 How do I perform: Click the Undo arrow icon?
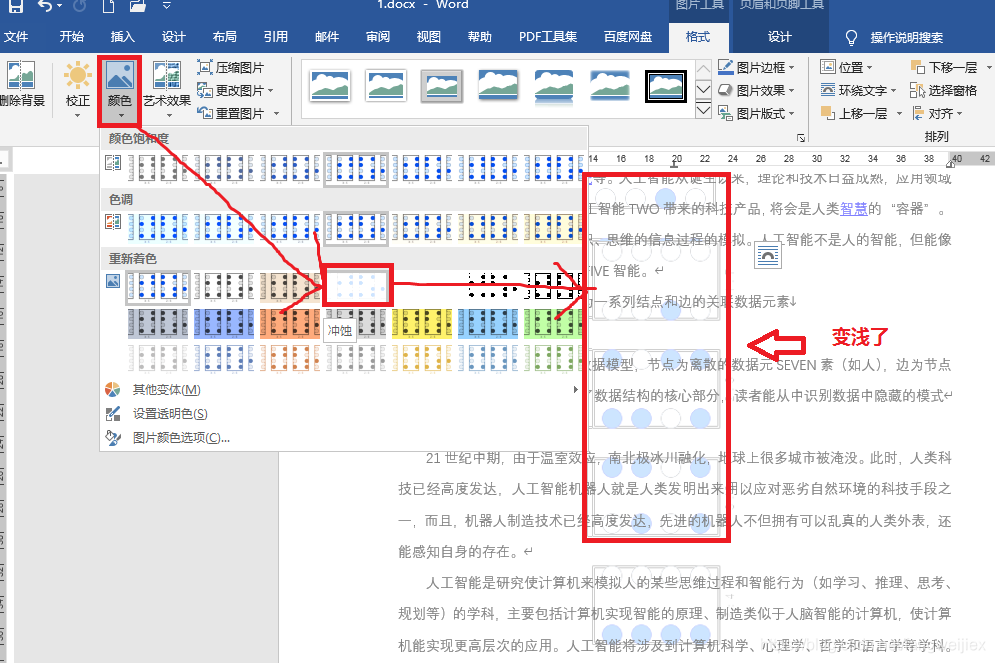pyautogui.click(x=45, y=6)
